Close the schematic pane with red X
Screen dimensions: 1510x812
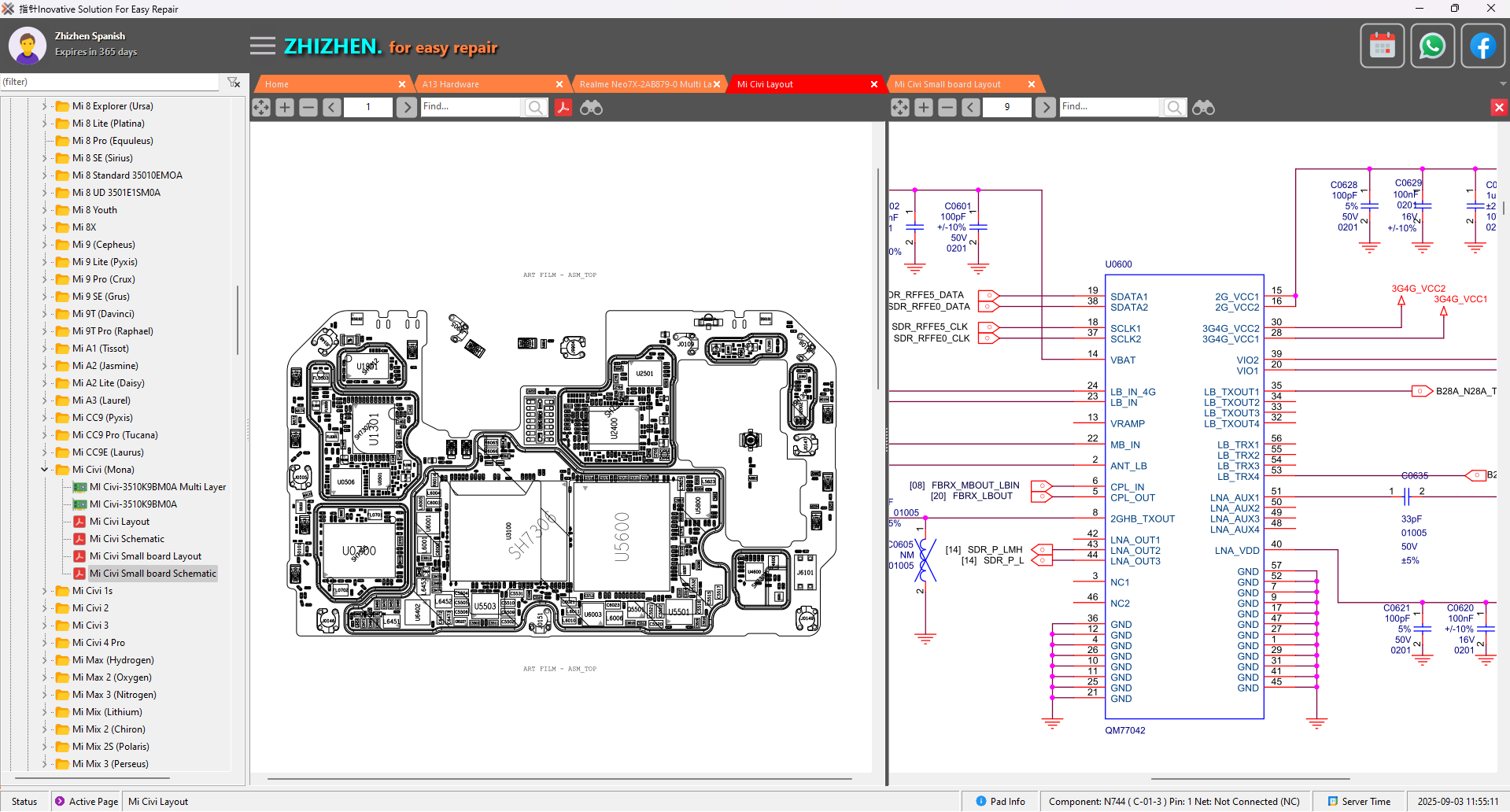point(1499,107)
